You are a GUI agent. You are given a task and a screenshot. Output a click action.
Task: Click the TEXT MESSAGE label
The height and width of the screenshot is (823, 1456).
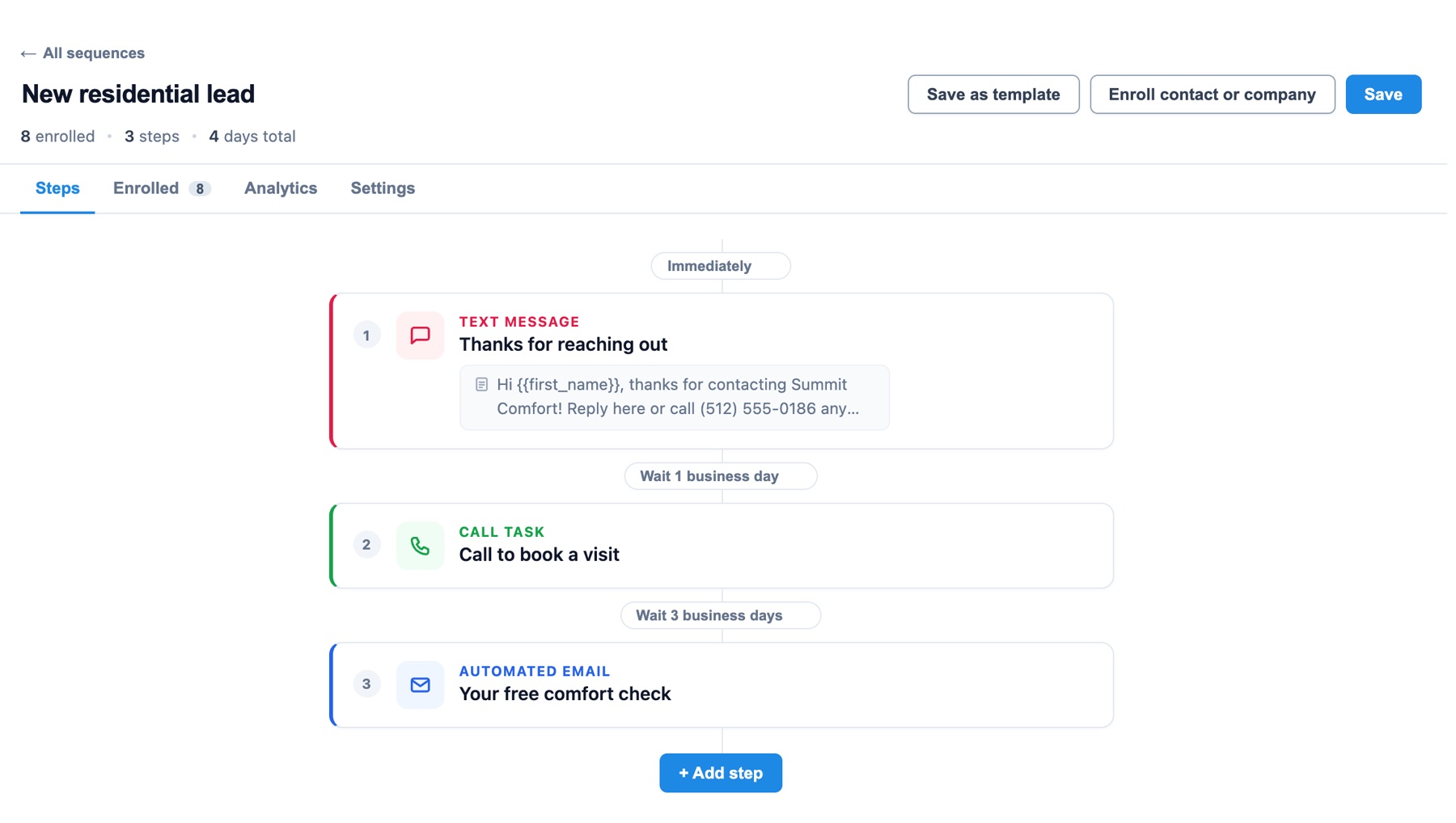pos(519,322)
